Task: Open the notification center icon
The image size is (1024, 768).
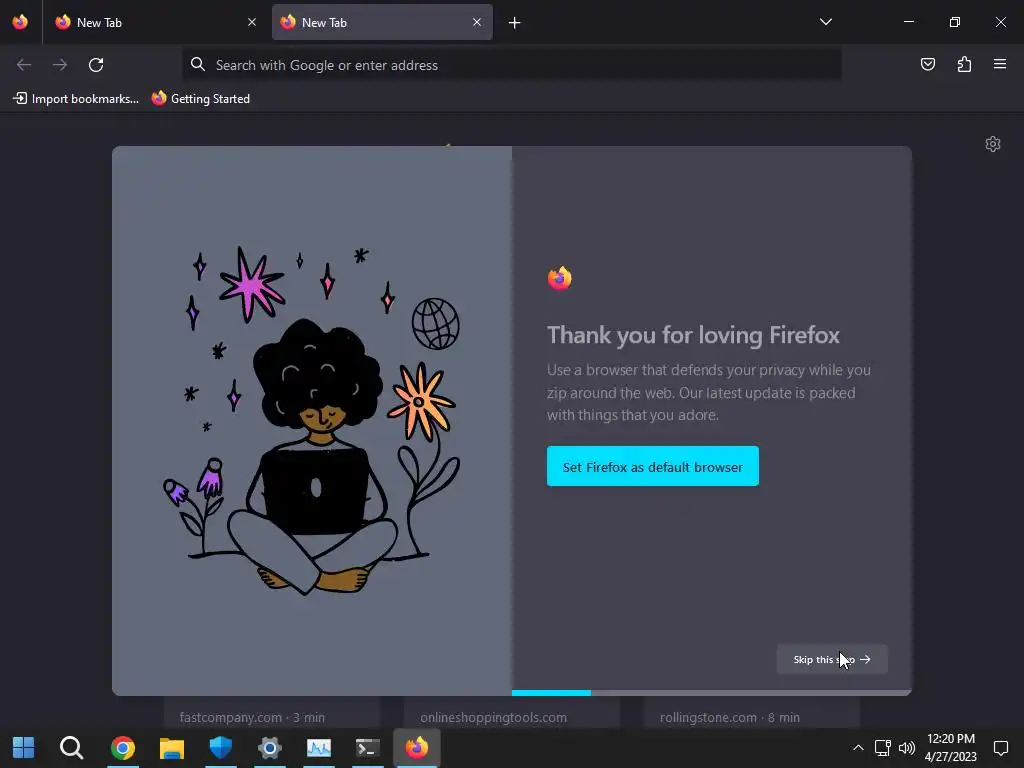Action: click(1000, 748)
